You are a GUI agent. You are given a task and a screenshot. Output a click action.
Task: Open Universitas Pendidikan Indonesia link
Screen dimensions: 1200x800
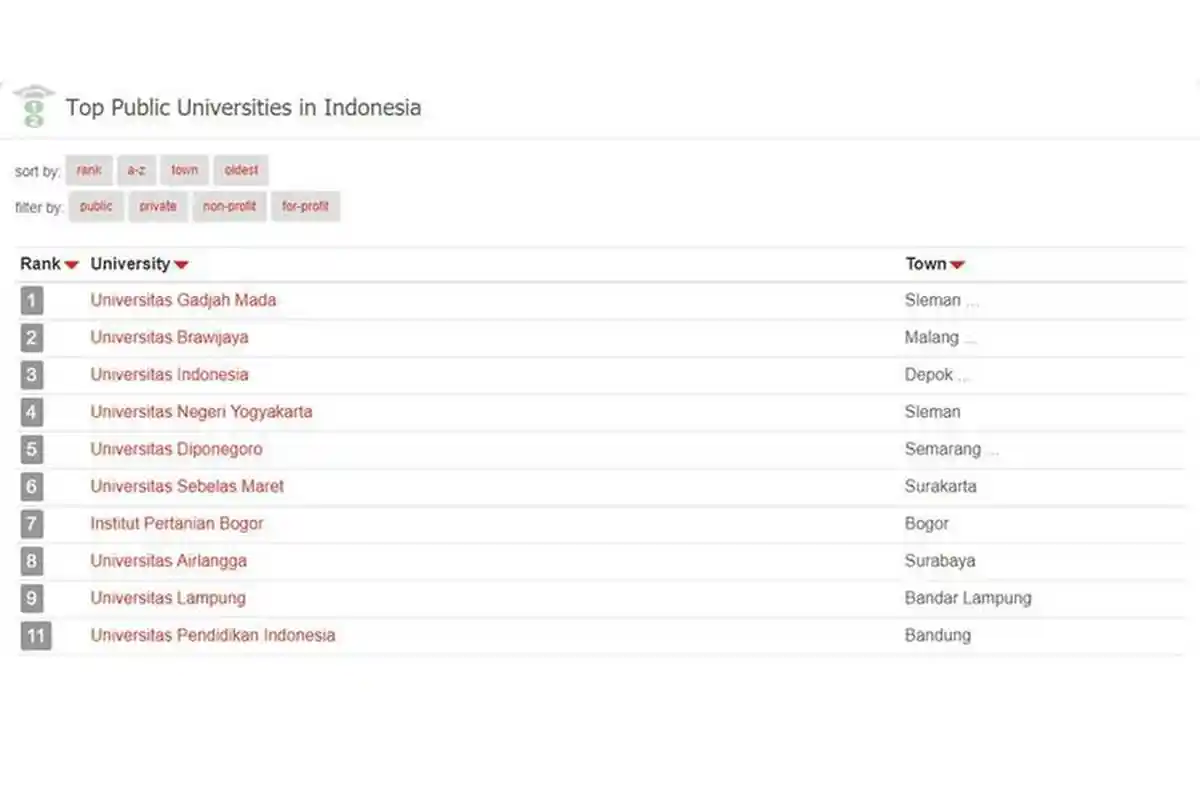click(213, 636)
